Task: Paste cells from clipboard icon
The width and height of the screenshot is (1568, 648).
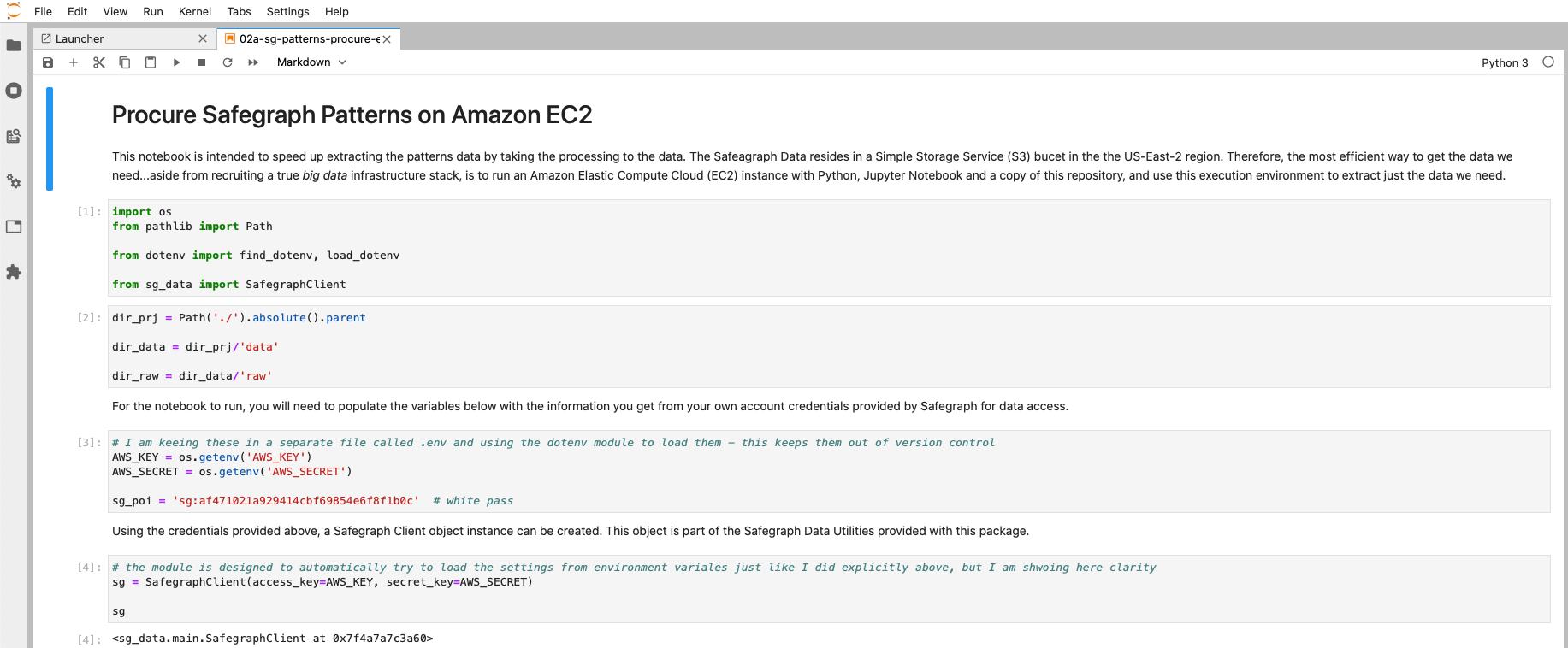Action: tap(151, 62)
